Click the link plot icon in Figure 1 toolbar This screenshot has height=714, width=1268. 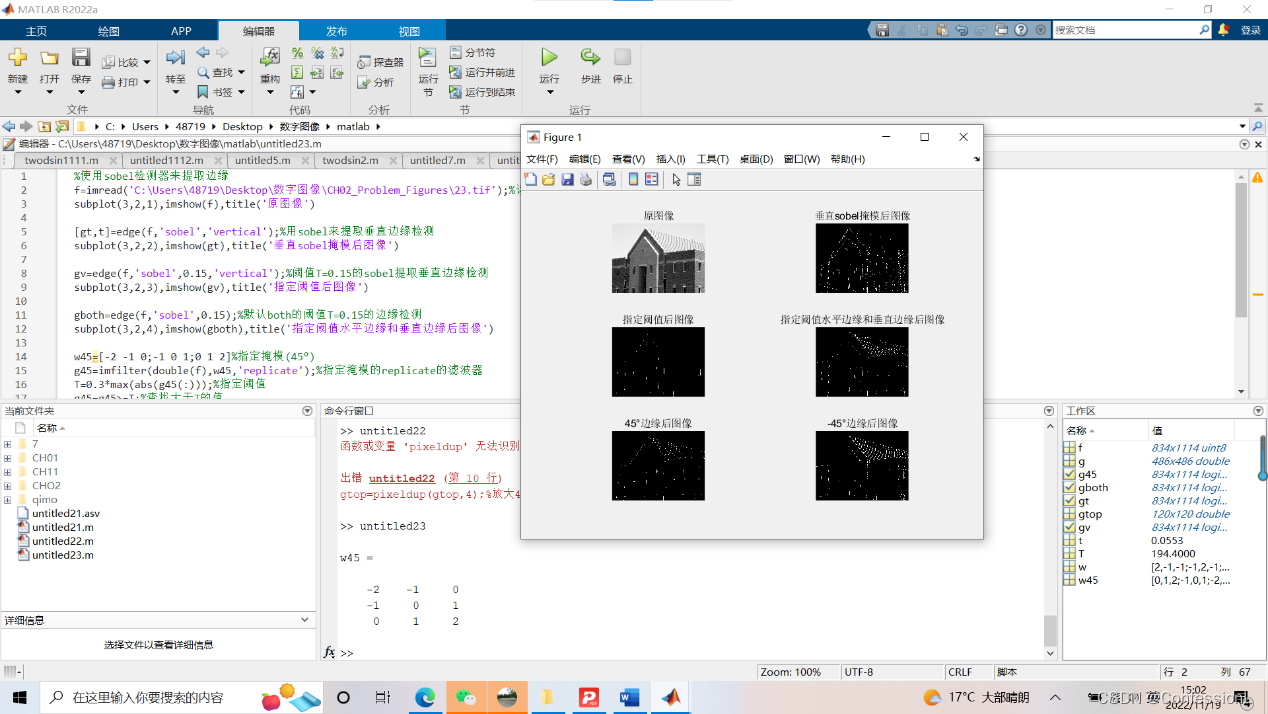(x=609, y=179)
